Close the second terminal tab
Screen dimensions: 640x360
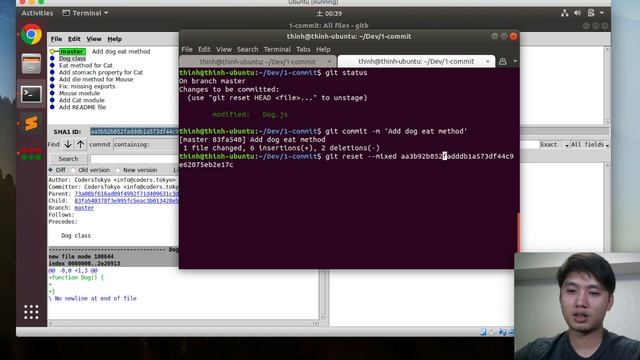487,61
